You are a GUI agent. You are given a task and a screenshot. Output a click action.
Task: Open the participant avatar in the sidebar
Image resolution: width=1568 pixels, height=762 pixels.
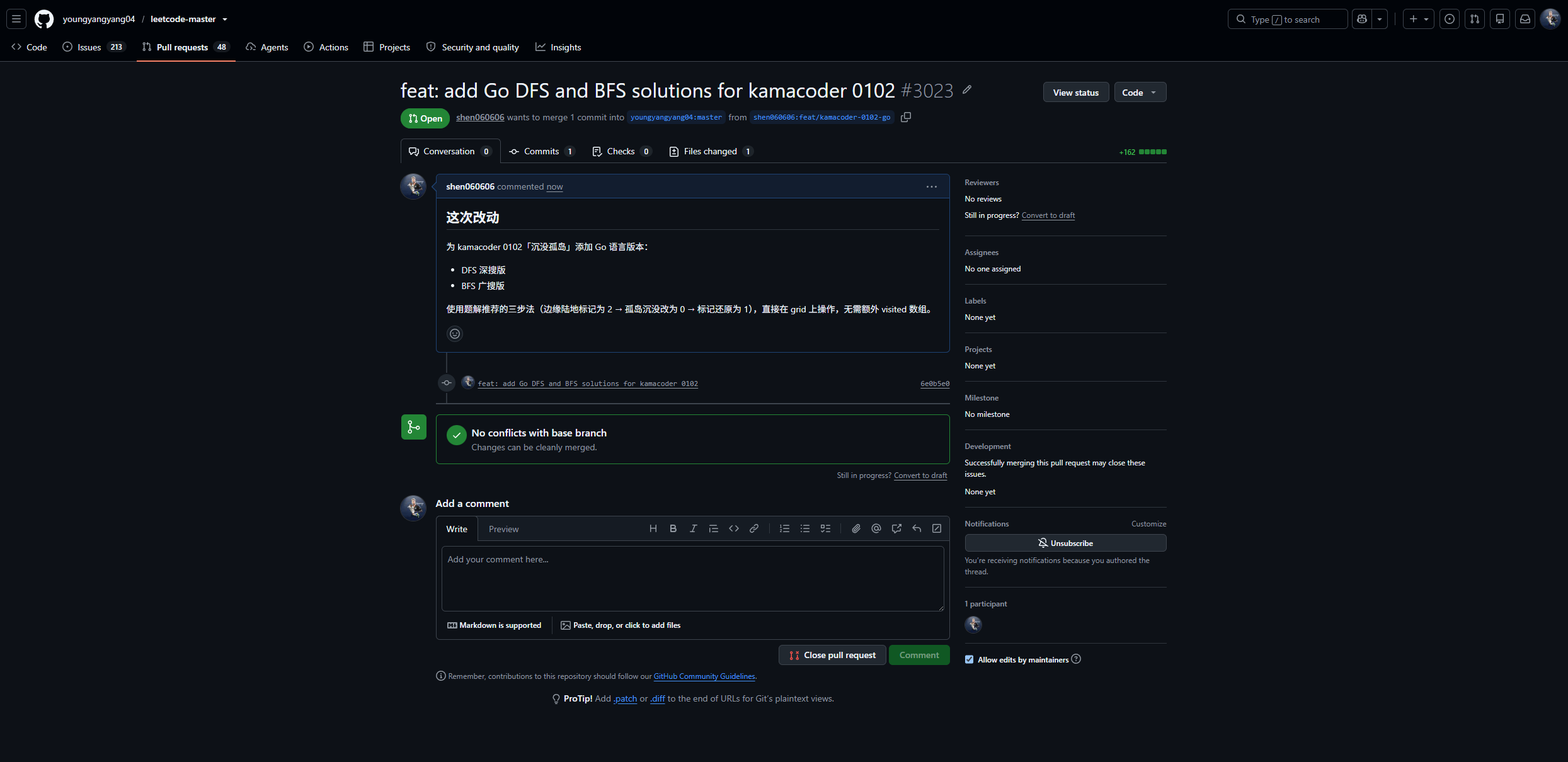(x=973, y=624)
